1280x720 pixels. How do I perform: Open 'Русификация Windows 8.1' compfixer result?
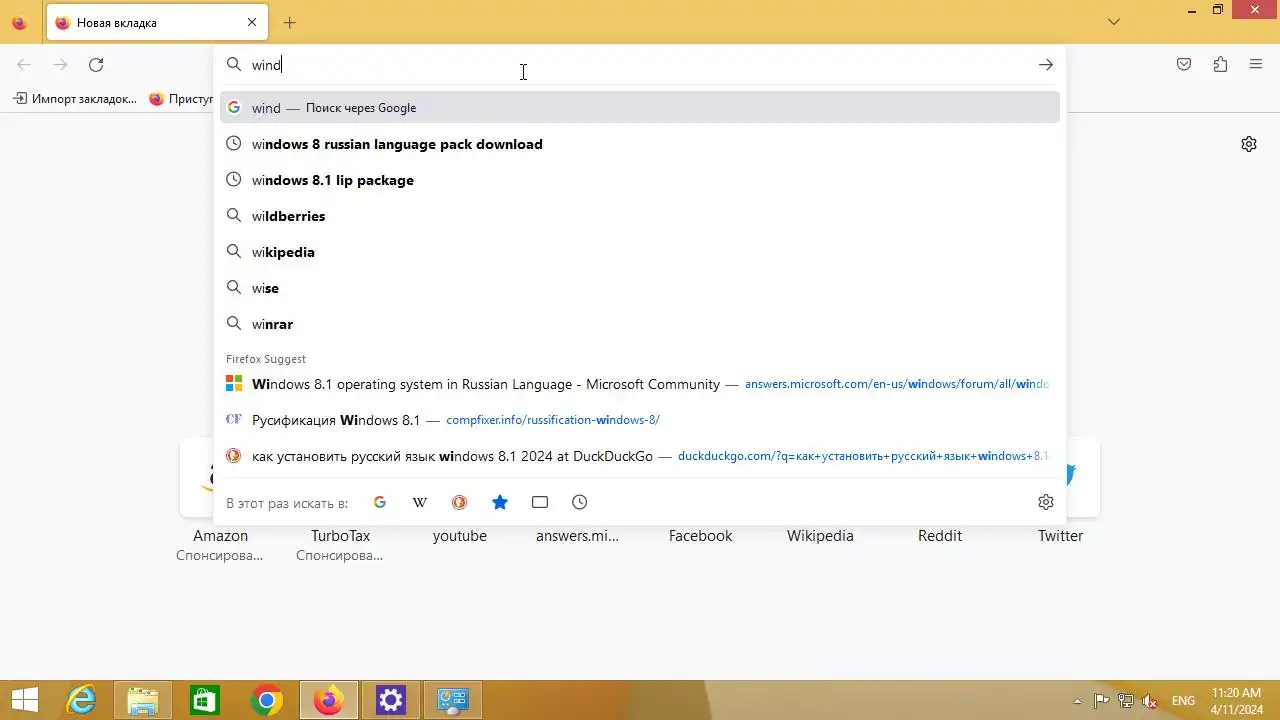[640, 419]
